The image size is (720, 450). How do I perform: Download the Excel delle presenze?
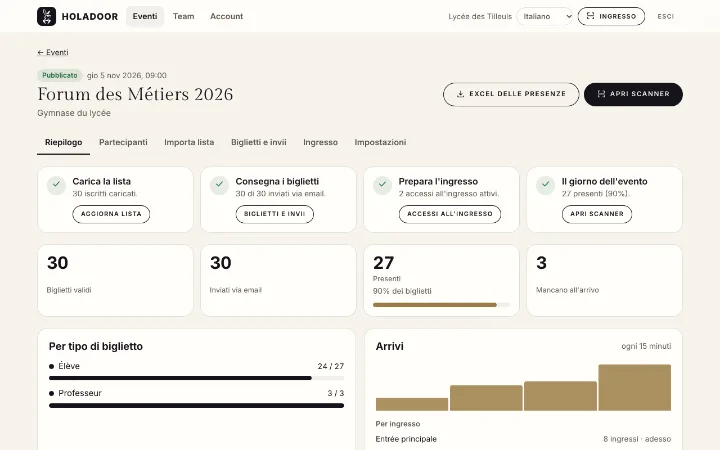[511, 94]
